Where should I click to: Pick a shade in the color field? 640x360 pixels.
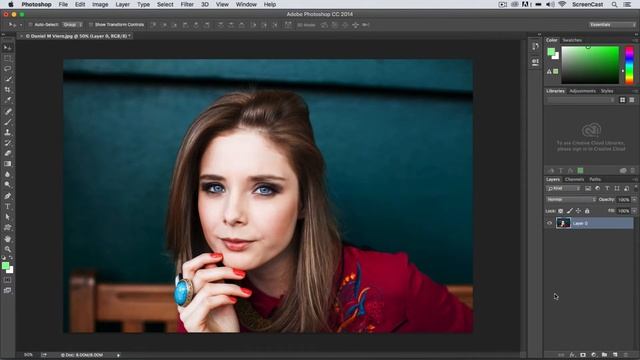click(x=590, y=65)
